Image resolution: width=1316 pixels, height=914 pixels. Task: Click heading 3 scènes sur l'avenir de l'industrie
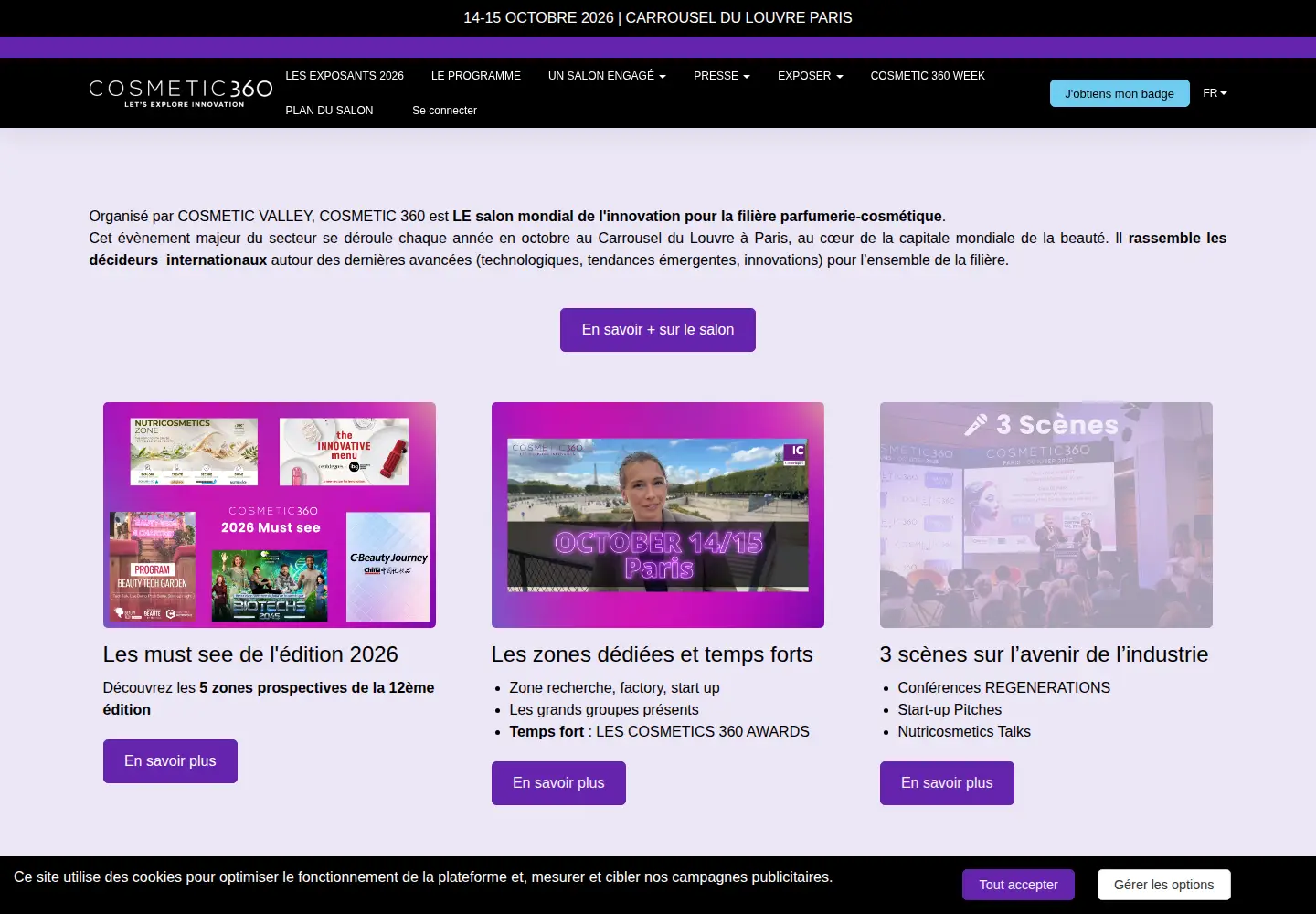tap(1044, 654)
